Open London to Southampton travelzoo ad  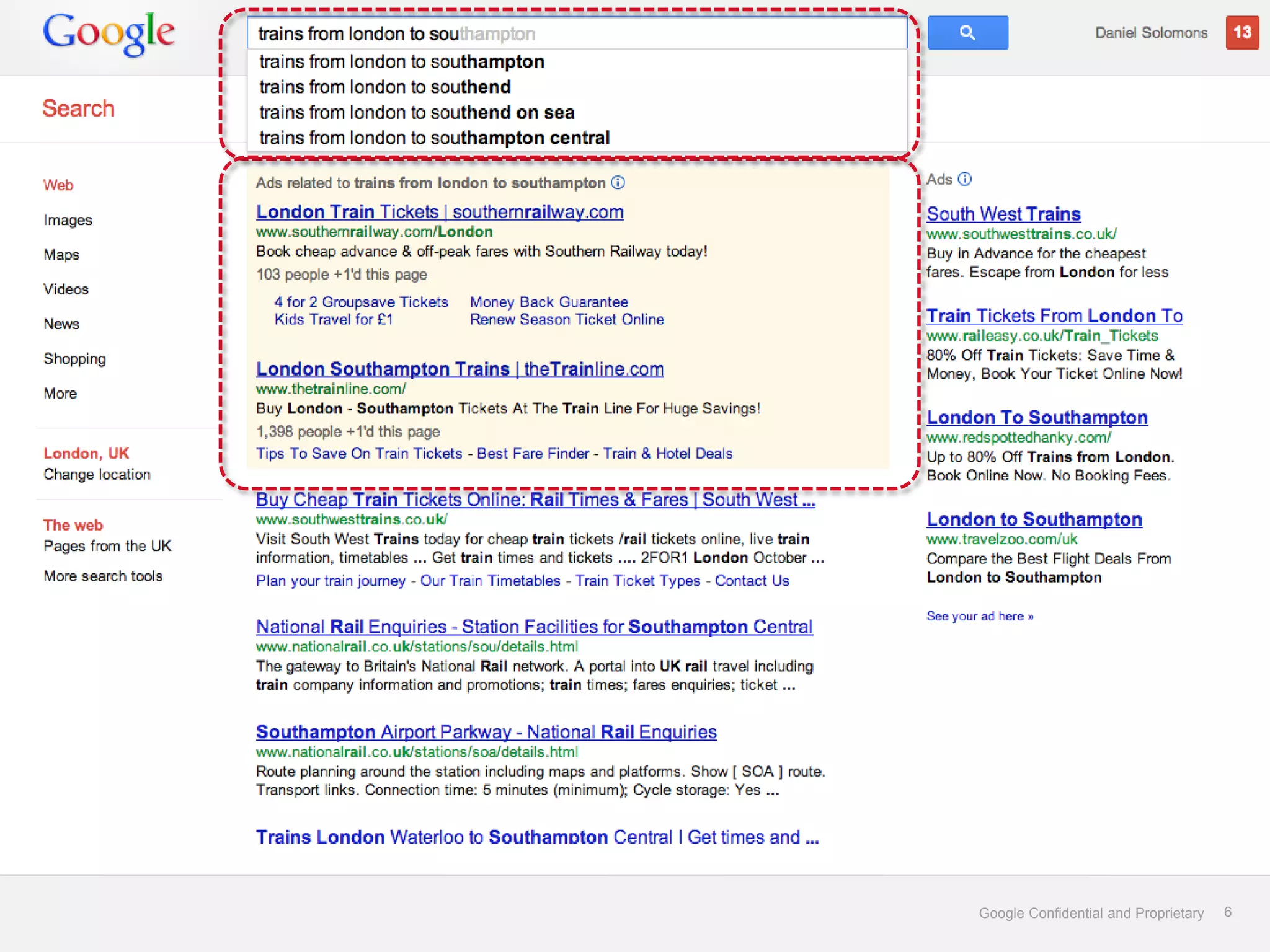[x=1034, y=519]
